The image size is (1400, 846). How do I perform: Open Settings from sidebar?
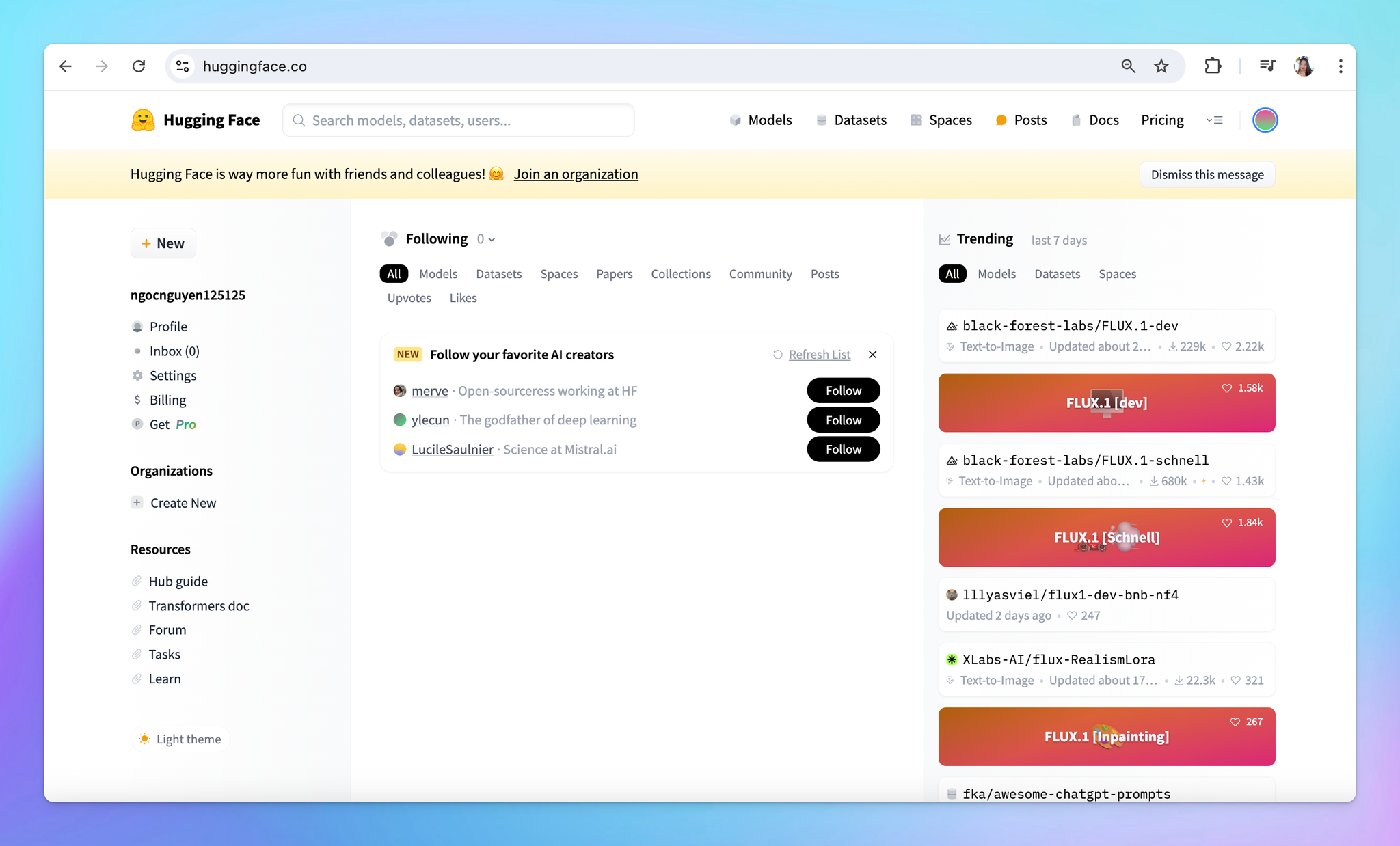[173, 376]
